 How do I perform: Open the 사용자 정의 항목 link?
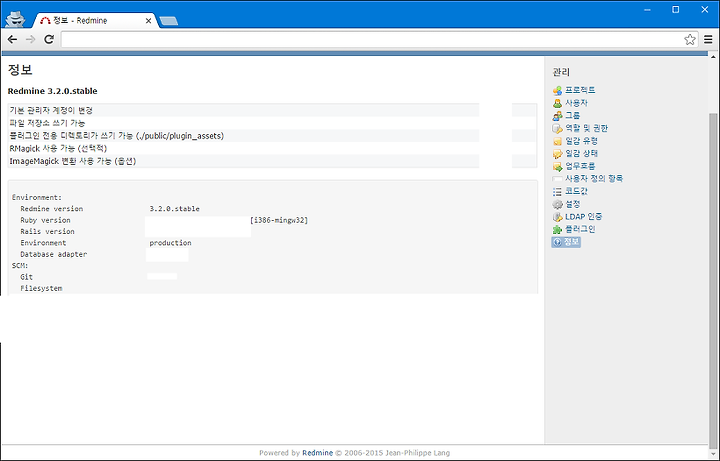[x=594, y=179]
